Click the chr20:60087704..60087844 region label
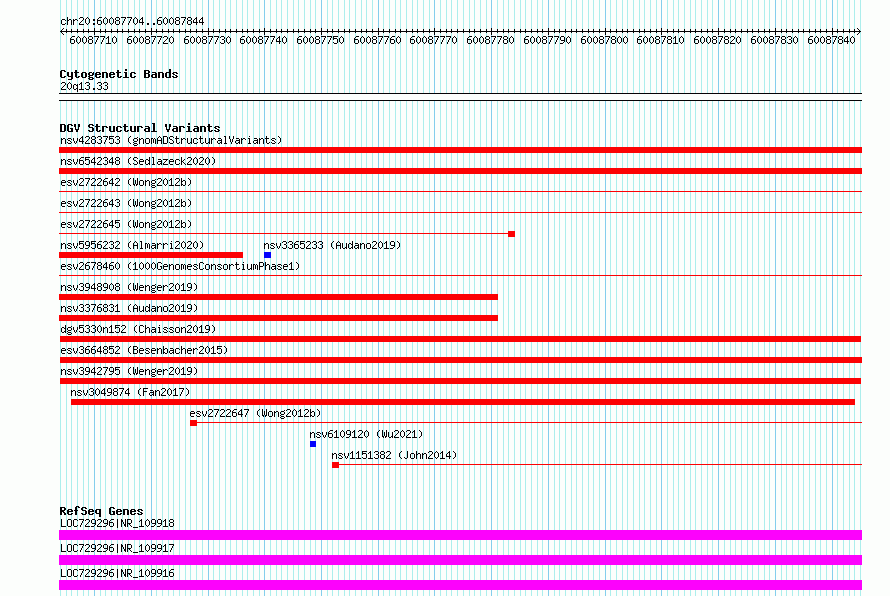The image size is (890, 596). [x=132, y=21]
